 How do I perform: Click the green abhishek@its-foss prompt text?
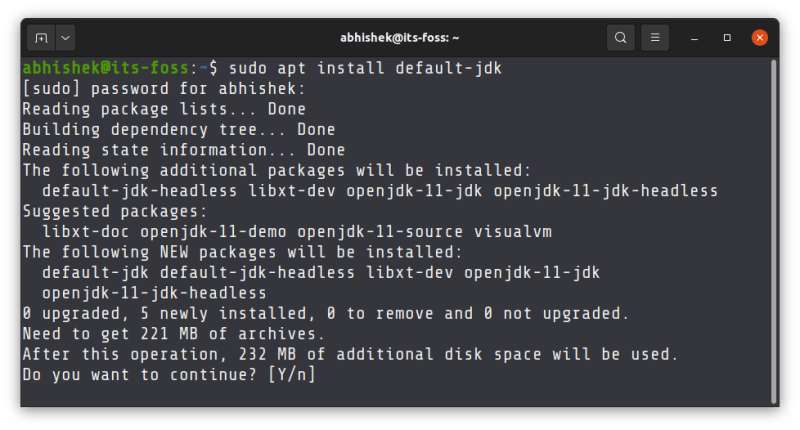pyautogui.click(x=110, y=69)
